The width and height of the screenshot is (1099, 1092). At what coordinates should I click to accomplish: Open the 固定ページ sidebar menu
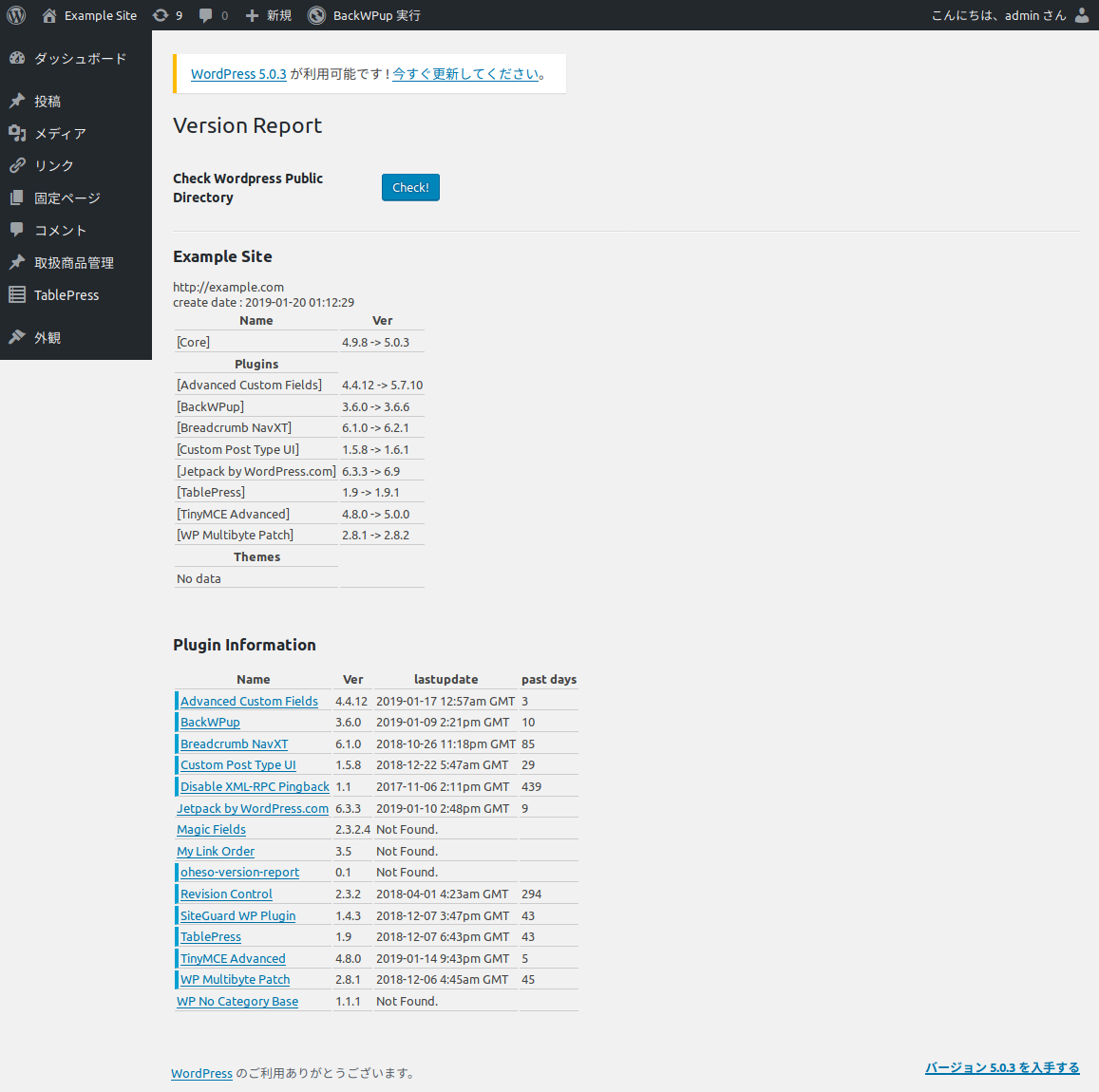click(76, 198)
